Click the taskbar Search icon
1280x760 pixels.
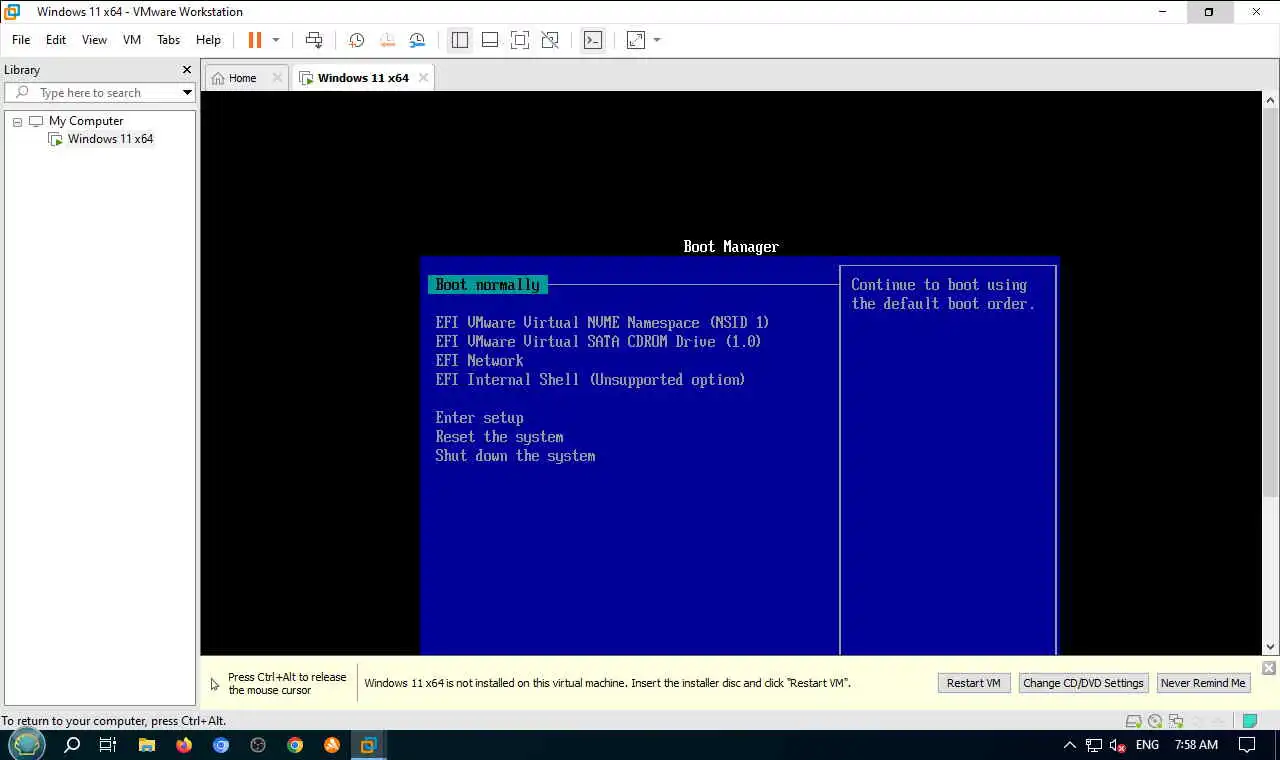(x=72, y=745)
